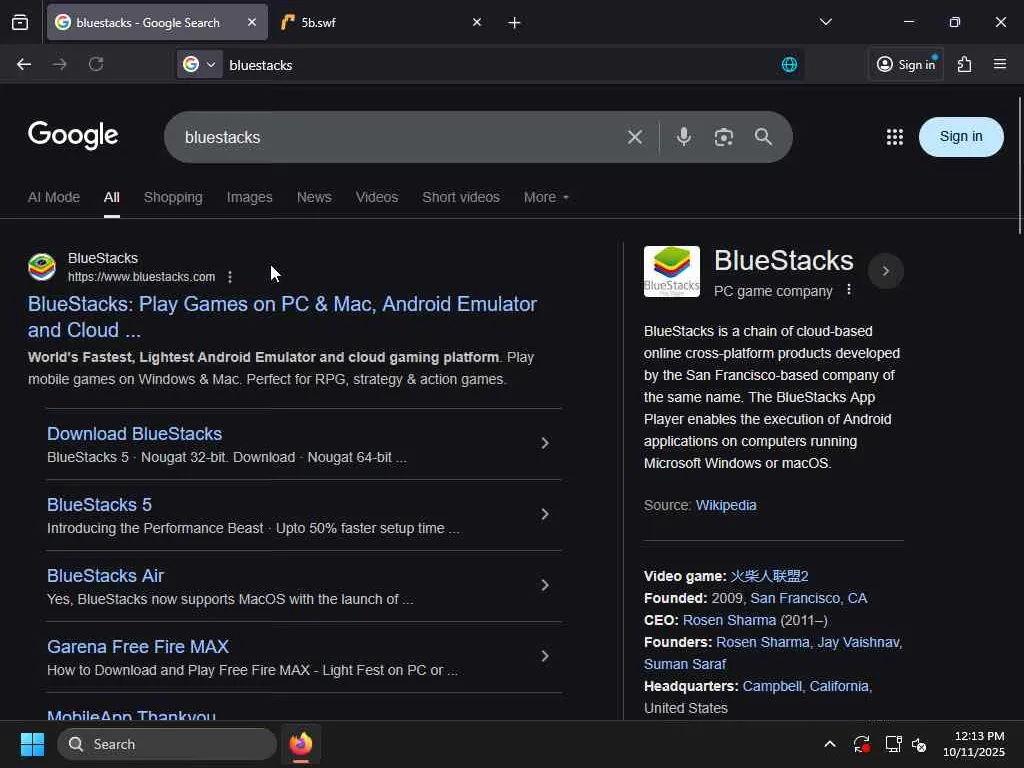Open the Windows Start menu
The height and width of the screenshot is (768, 1024).
click(32, 744)
